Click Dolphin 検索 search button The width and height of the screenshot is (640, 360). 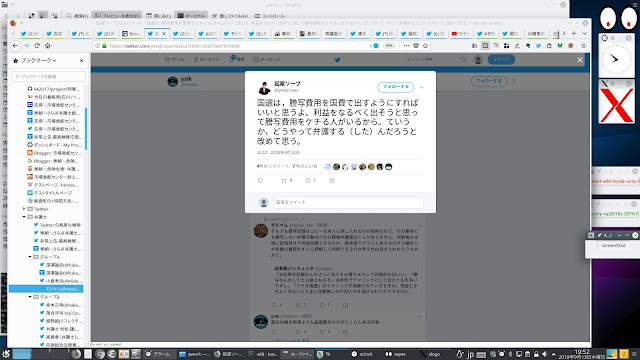pyautogui.click(x=77, y=16)
